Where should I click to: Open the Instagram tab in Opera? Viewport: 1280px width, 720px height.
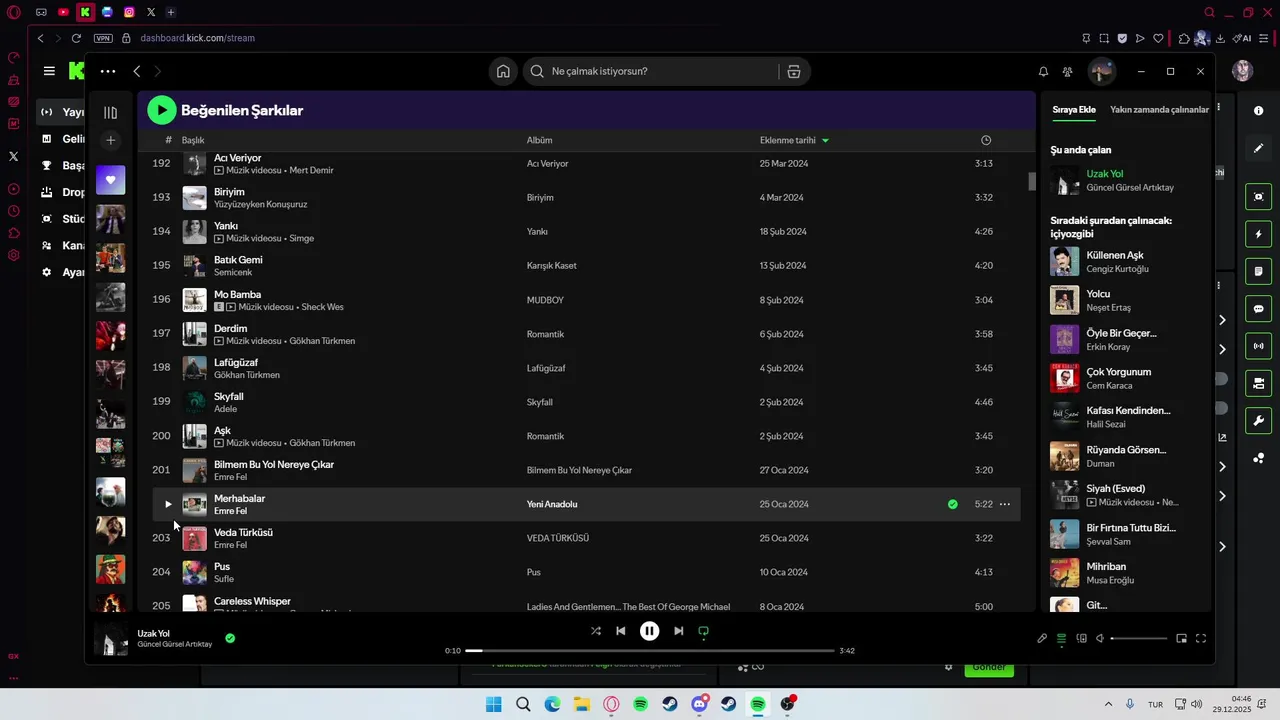click(129, 12)
